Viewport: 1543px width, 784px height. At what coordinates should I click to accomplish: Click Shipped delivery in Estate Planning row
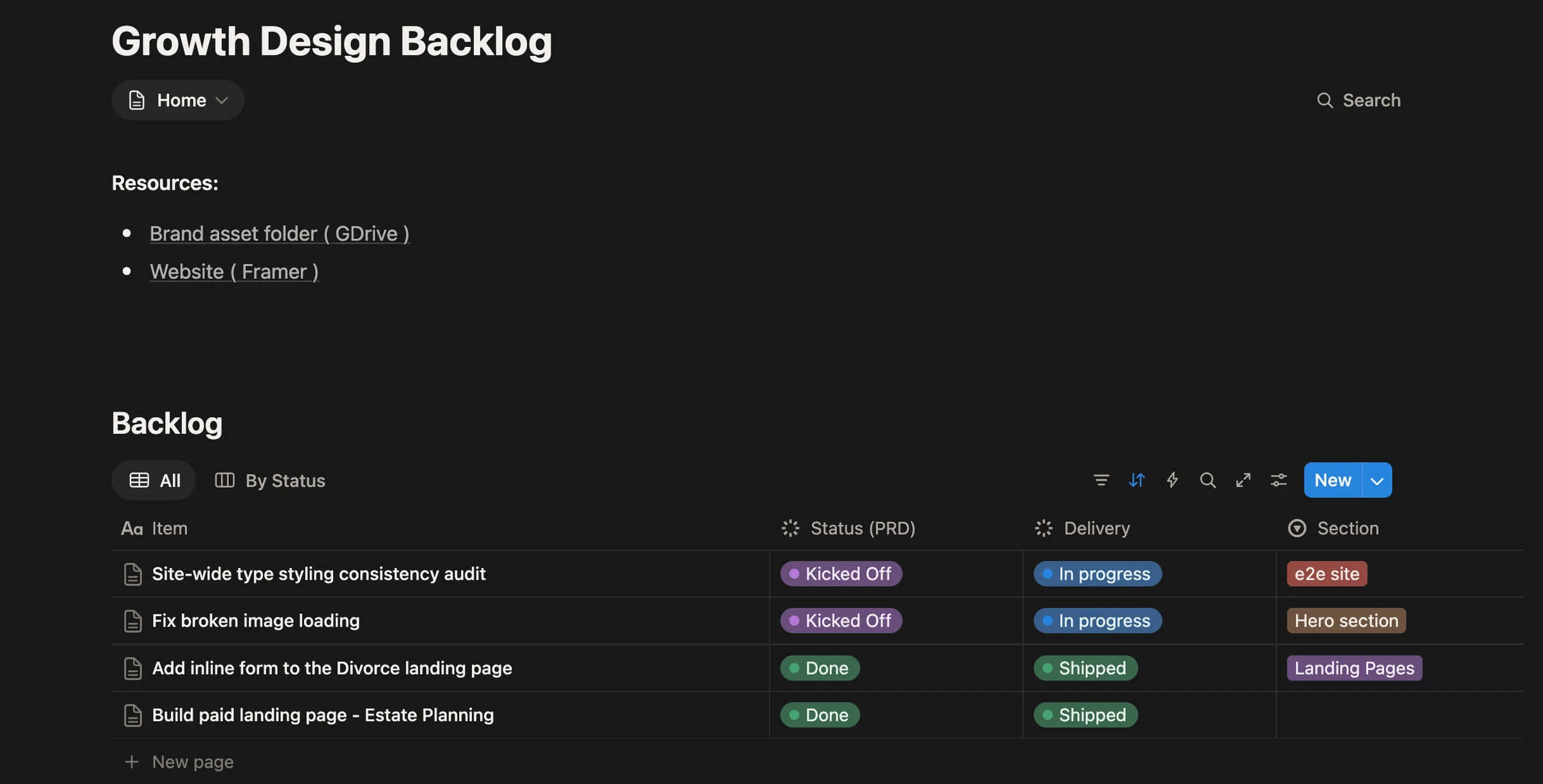point(1086,715)
